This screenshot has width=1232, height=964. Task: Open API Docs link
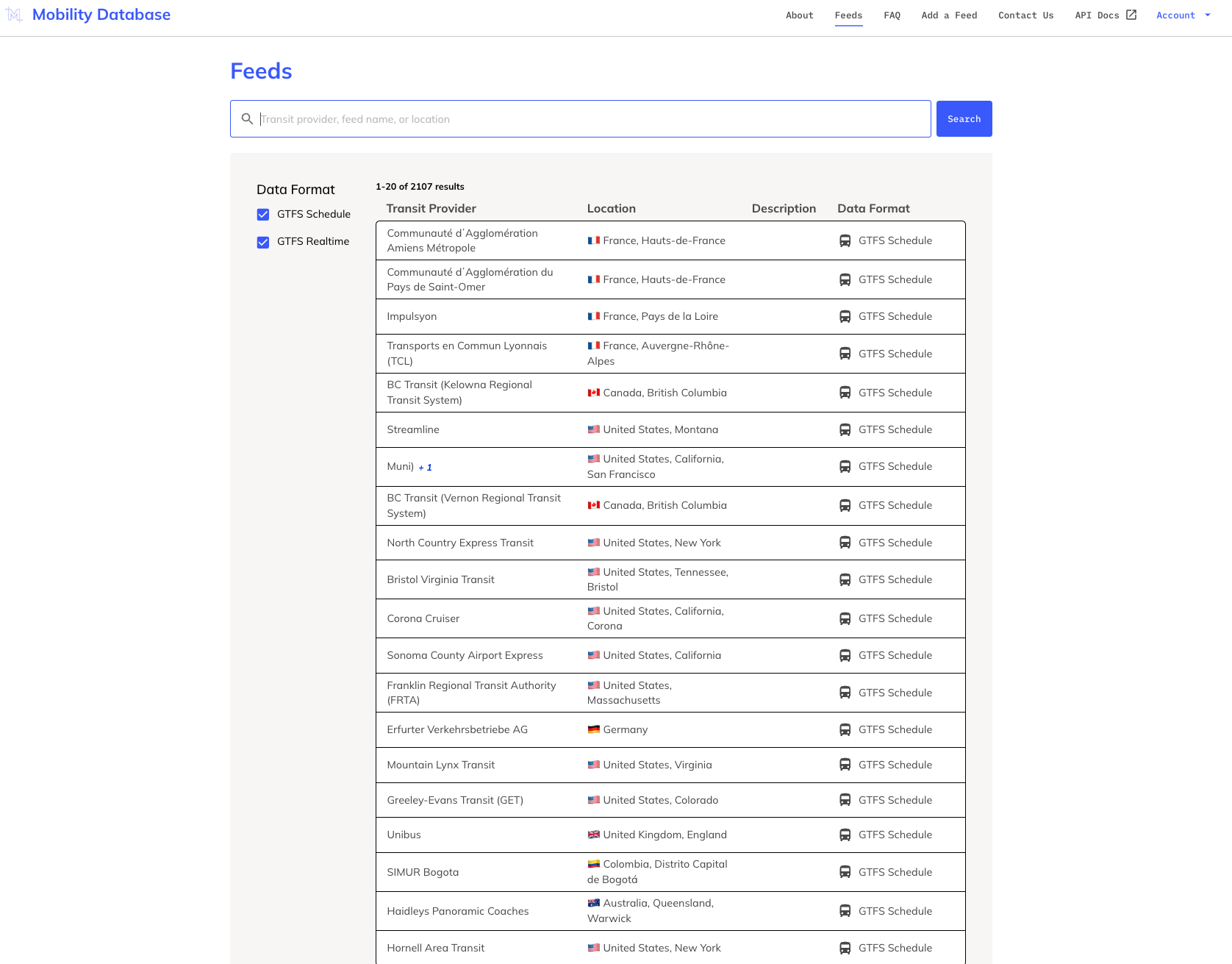1106,15
